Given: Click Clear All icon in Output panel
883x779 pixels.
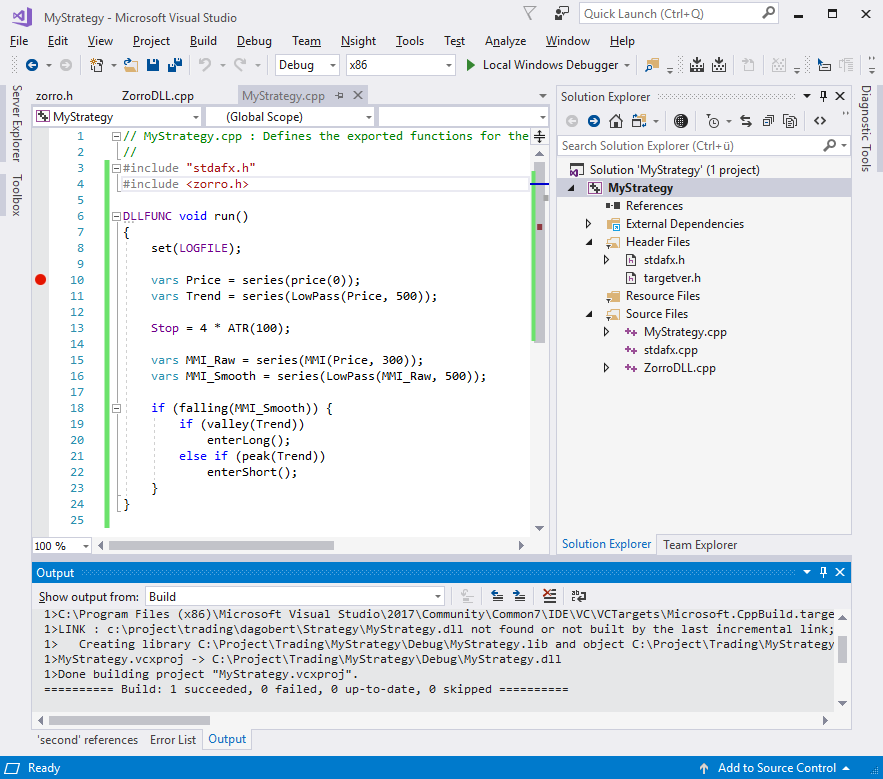Looking at the screenshot, I should click(x=548, y=596).
